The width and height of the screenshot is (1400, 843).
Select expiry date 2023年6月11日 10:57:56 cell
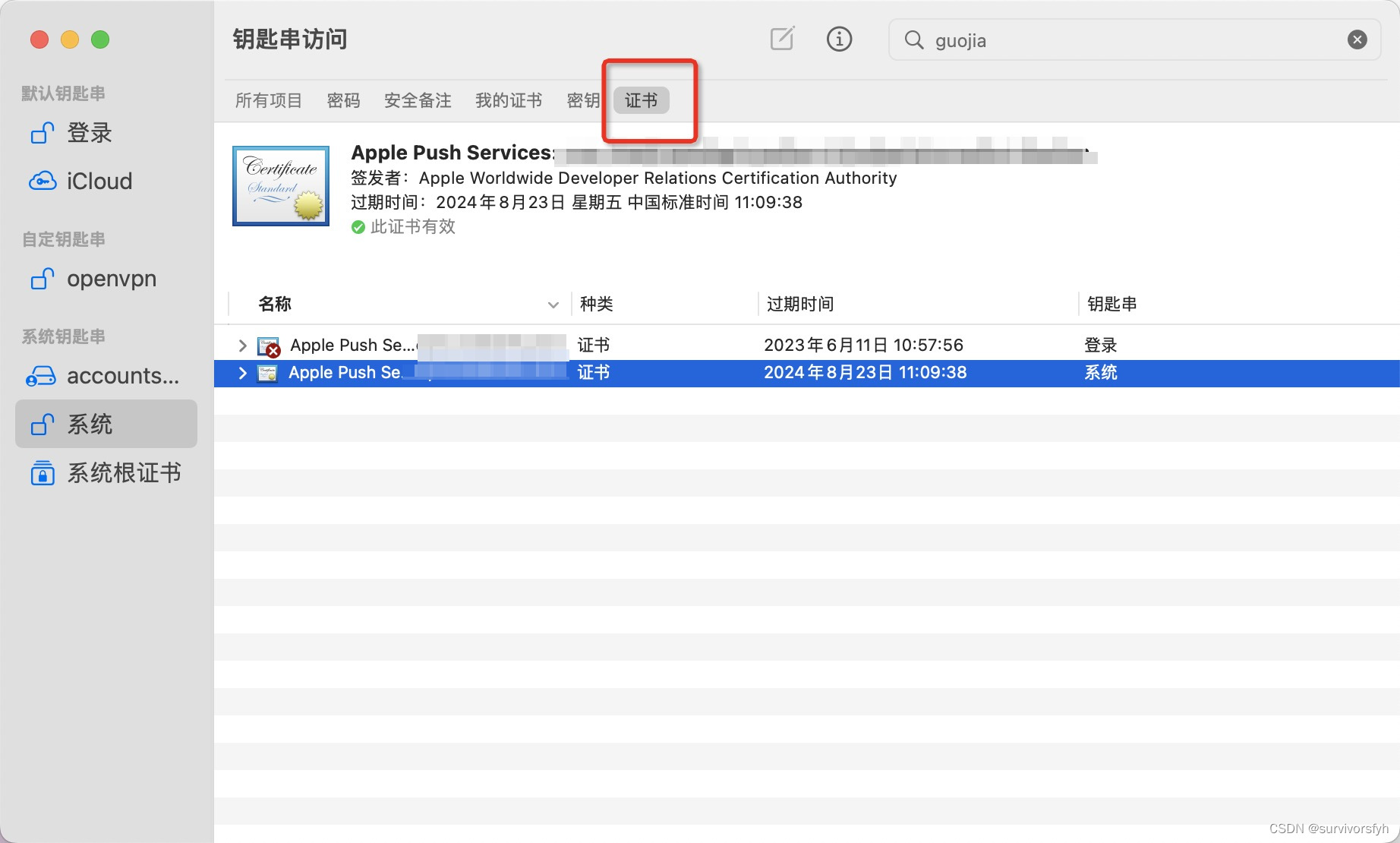pos(863,345)
